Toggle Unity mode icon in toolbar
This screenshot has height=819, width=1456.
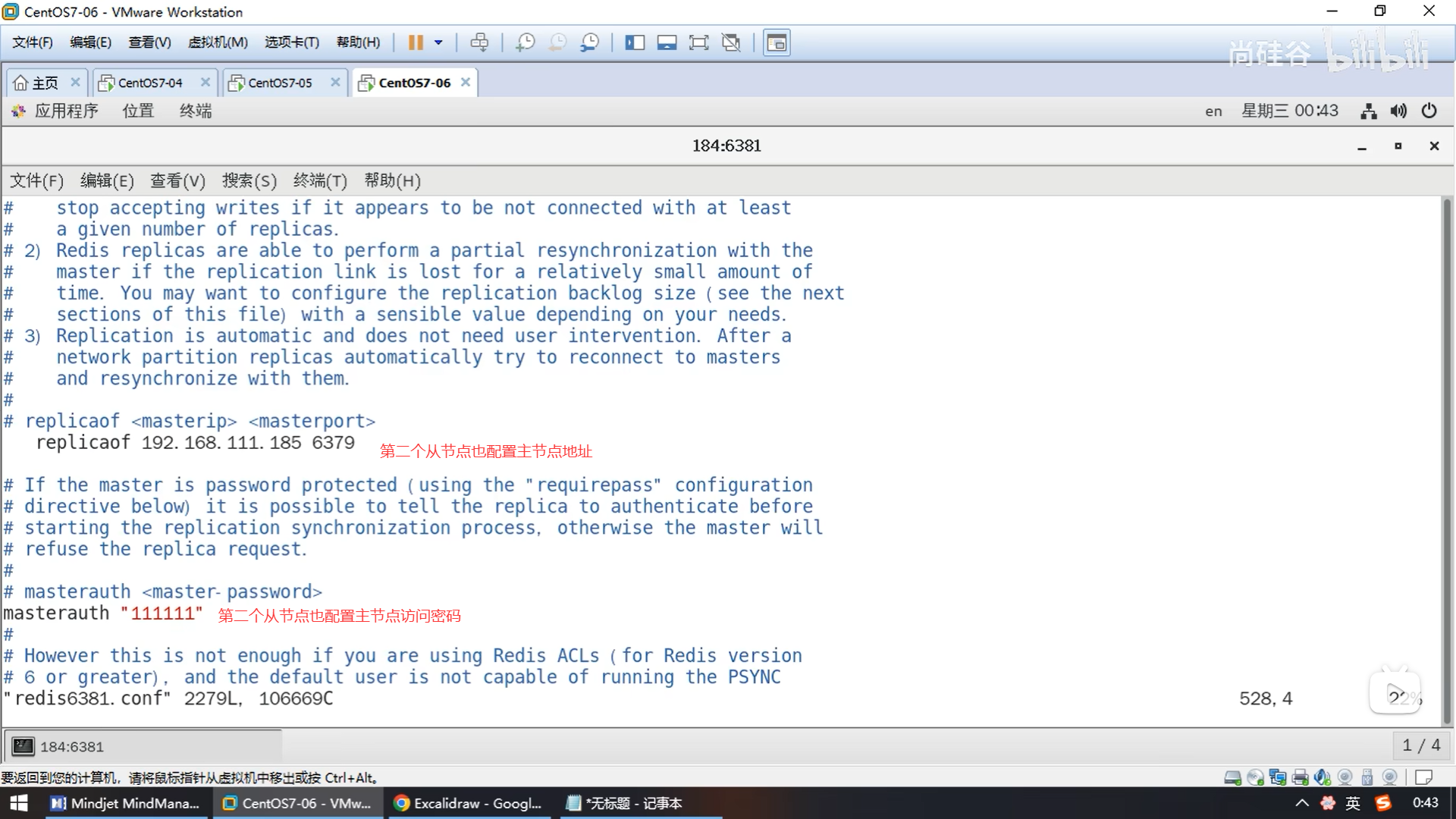[x=731, y=42]
